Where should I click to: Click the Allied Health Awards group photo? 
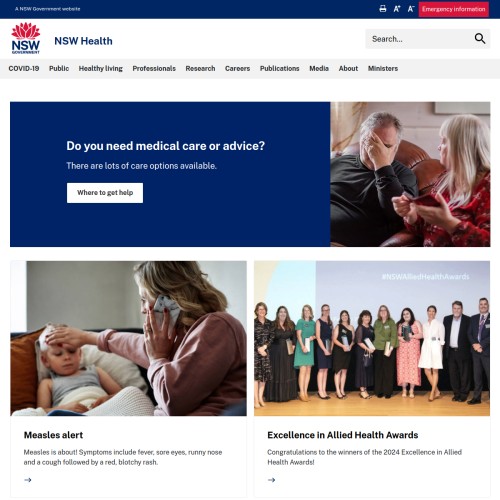[372, 338]
